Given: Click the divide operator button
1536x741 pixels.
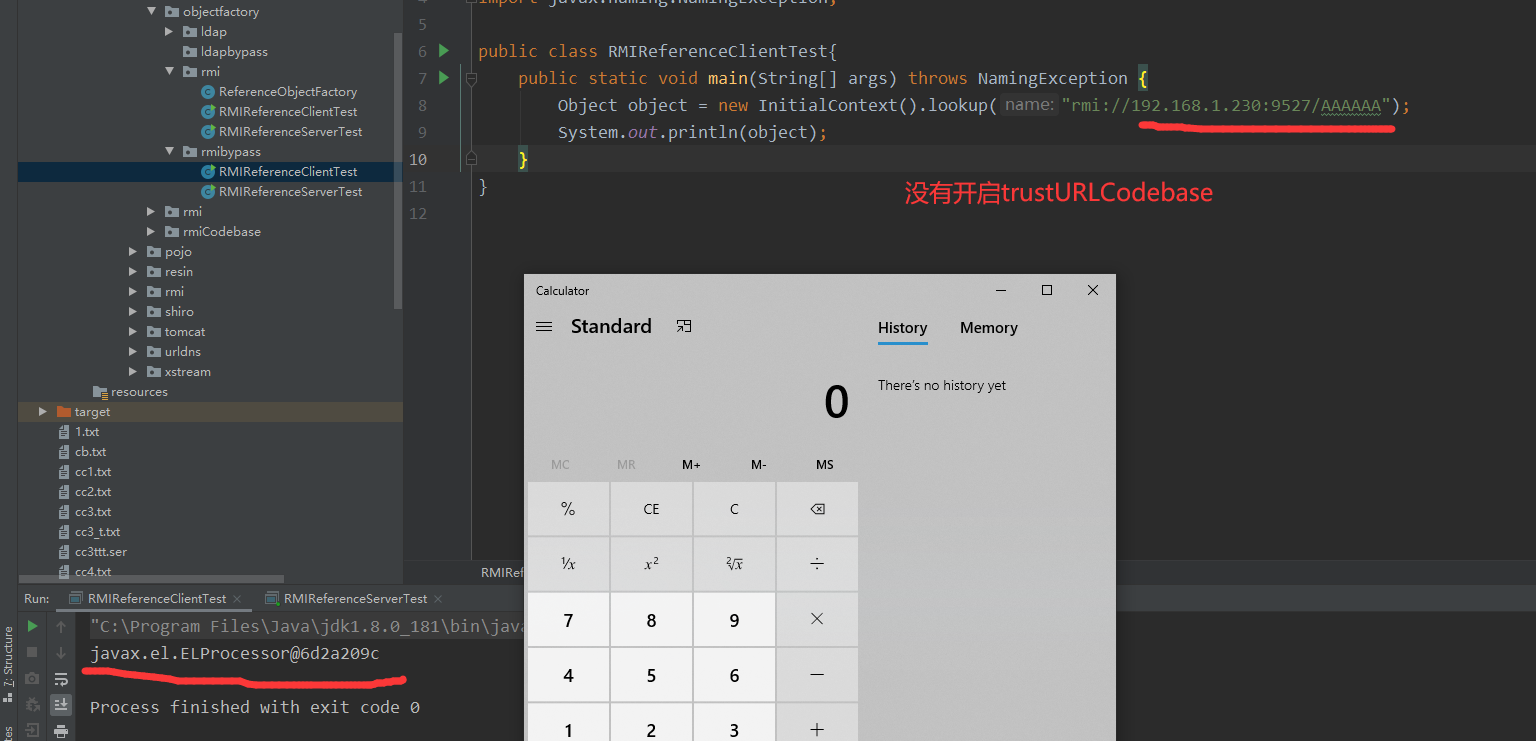Looking at the screenshot, I should [817, 564].
